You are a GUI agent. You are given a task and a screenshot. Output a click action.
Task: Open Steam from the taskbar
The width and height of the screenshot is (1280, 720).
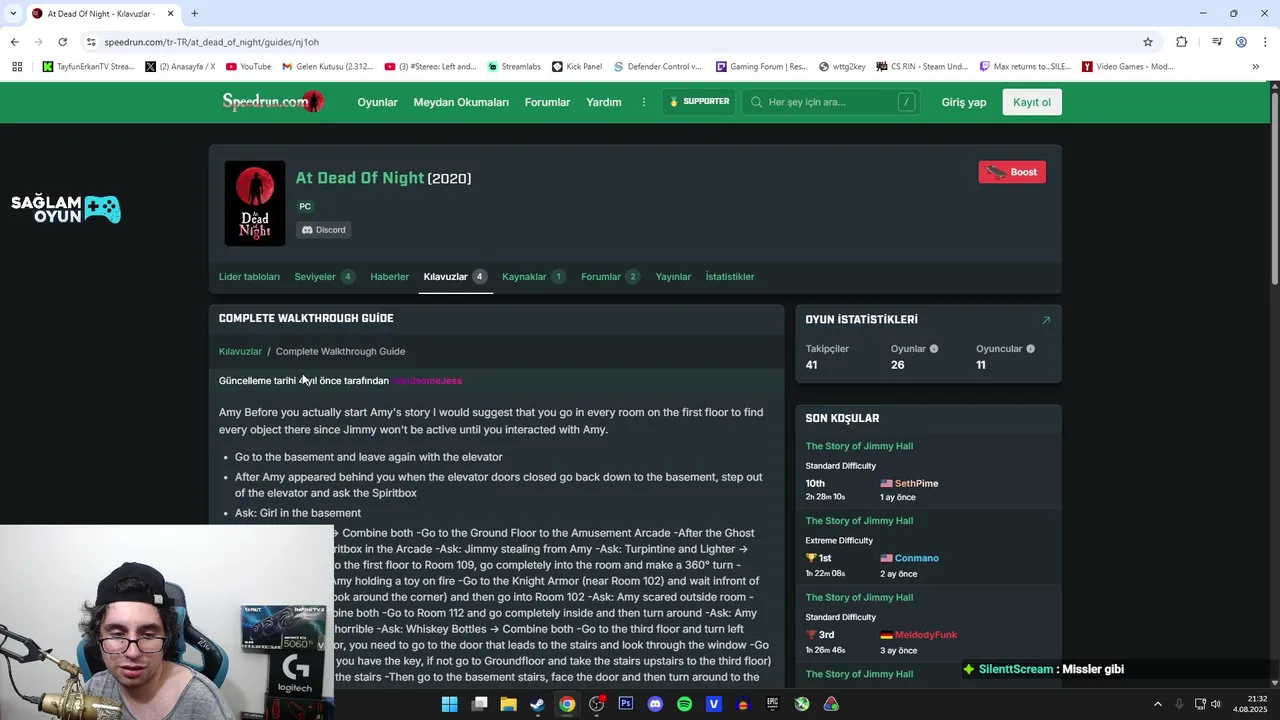tap(538, 704)
